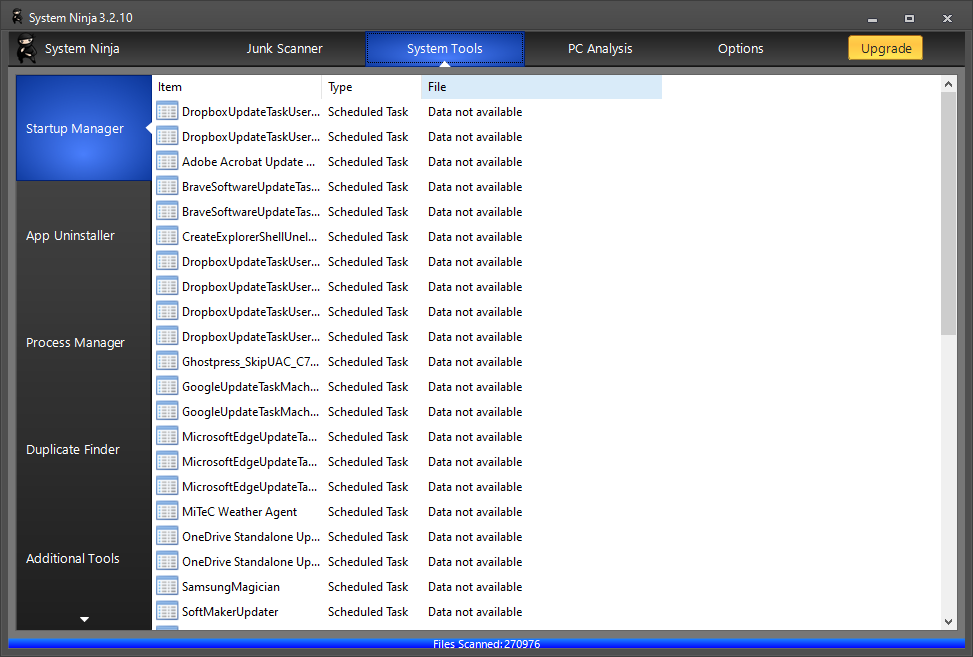The height and width of the screenshot is (657, 973).
Task: Click the Adobe Acrobat Update row icon
Action: [x=167, y=162]
